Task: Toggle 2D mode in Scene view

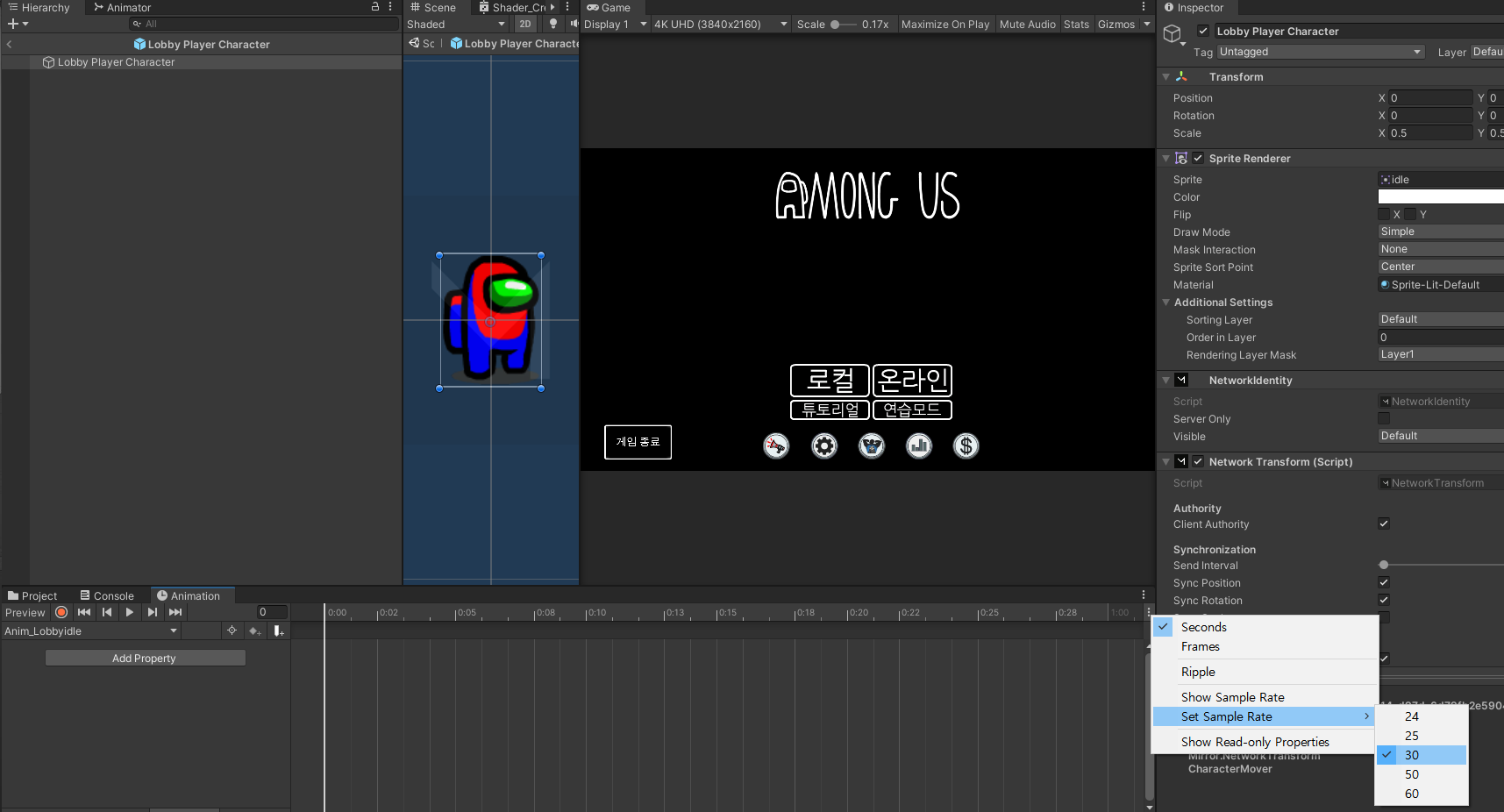Action: pos(525,25)
